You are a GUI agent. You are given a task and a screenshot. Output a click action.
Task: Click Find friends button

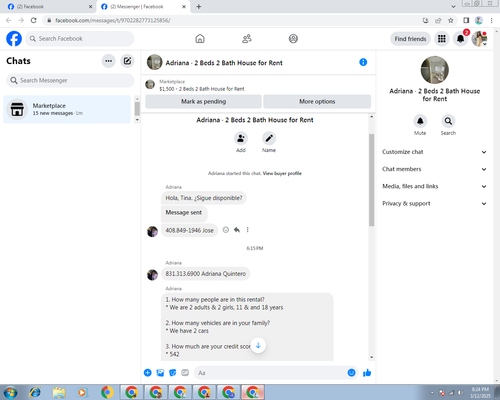(410, 39)
